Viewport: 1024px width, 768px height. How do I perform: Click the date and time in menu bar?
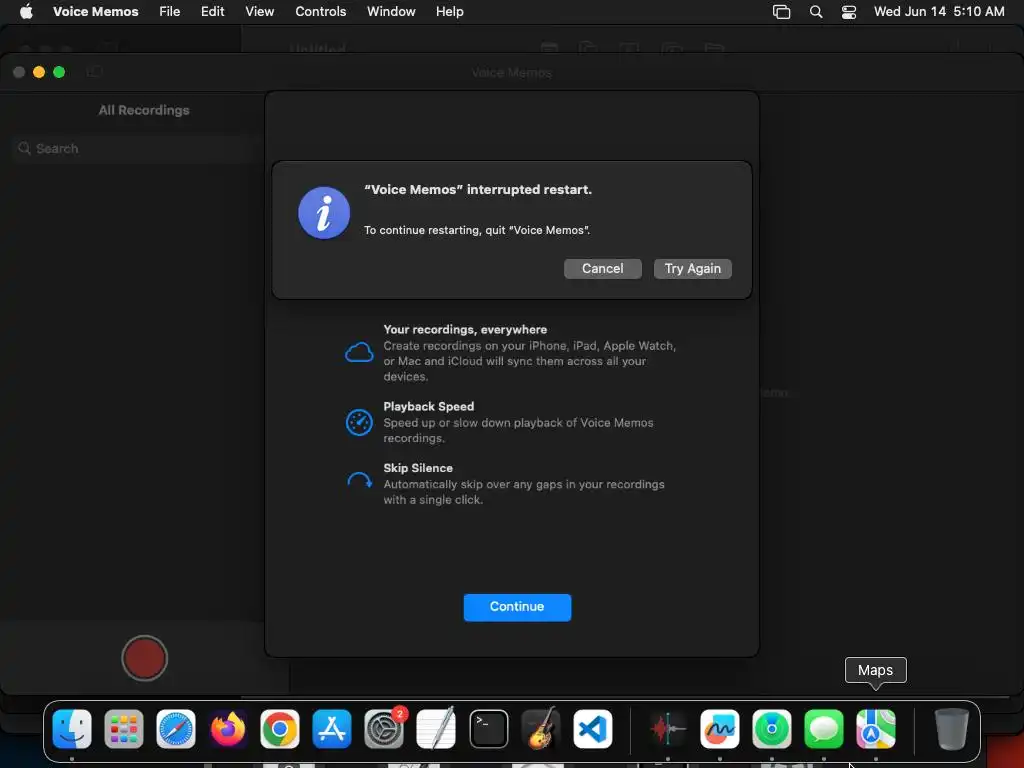pyautogui.click(x=938, y=11)
